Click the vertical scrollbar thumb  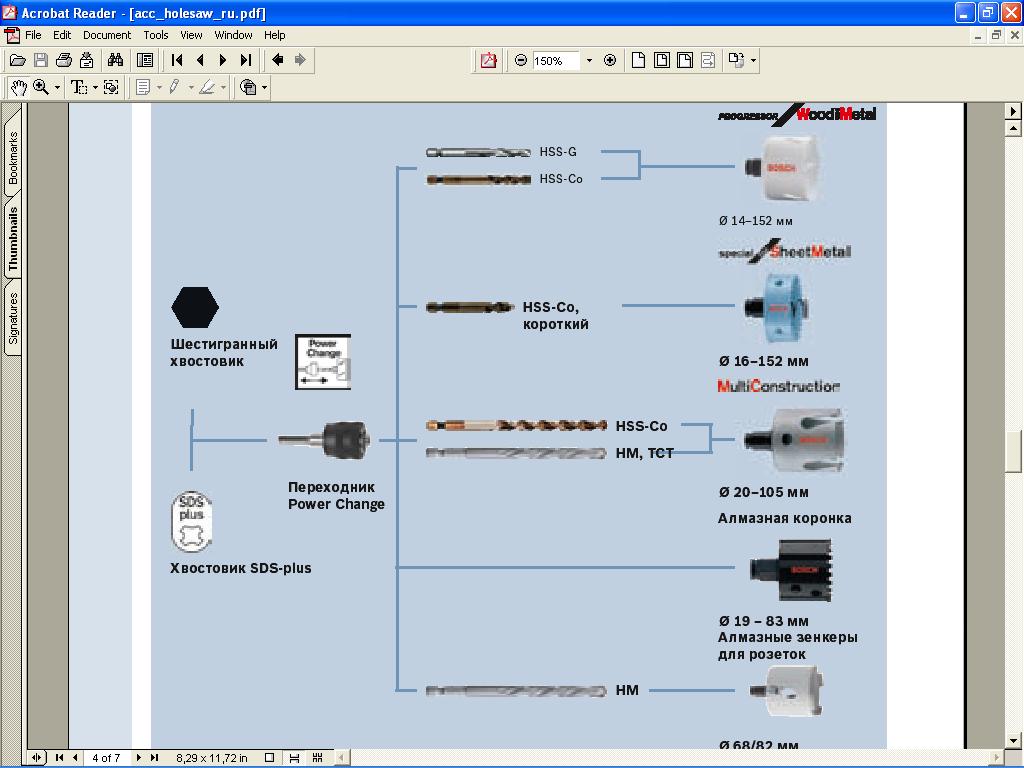(1014, 451)
